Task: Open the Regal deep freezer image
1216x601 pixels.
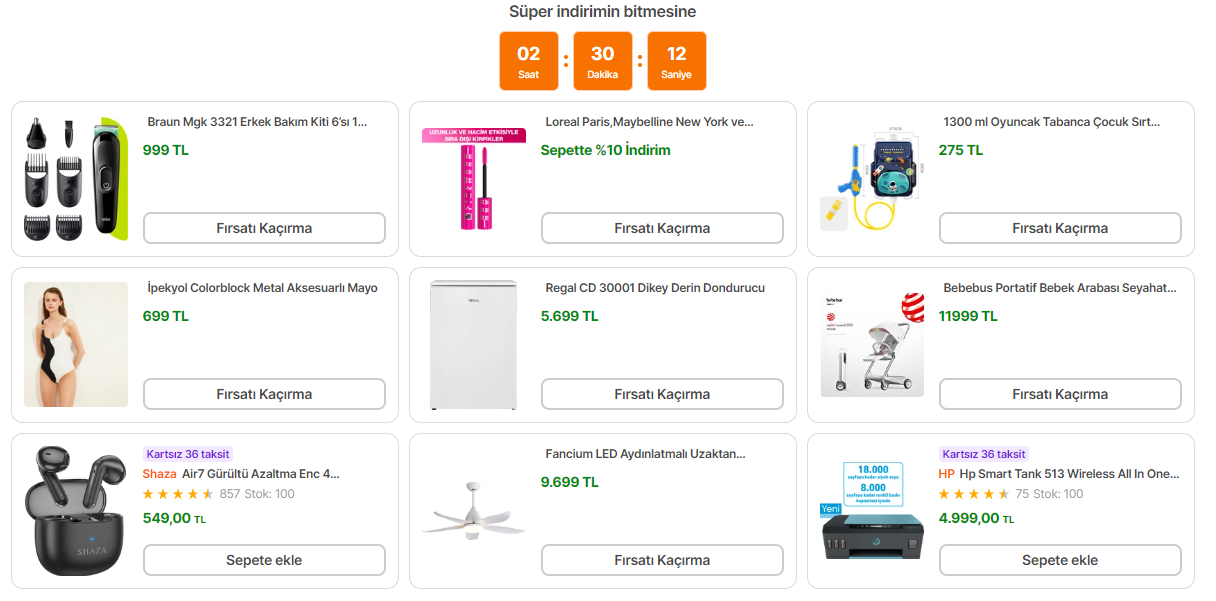Action: pos(474,344)
